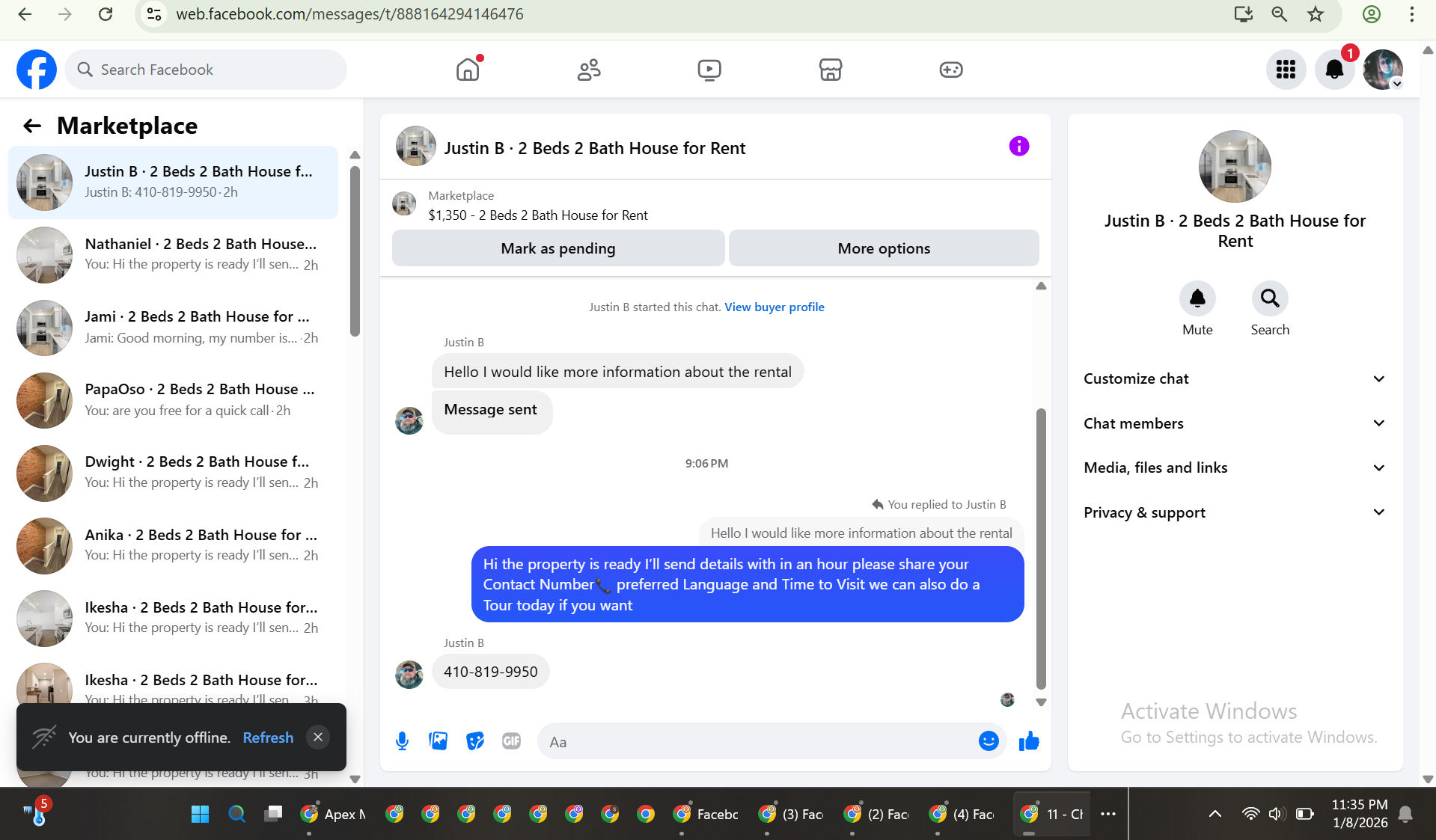Dismiss the offline notification with X
The width and height of the screenshot is (1436, 840).
click(318, 737)
